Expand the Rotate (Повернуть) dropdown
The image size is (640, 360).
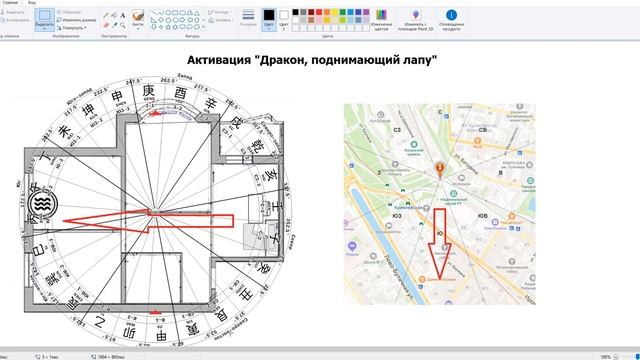tap(71, 28)
